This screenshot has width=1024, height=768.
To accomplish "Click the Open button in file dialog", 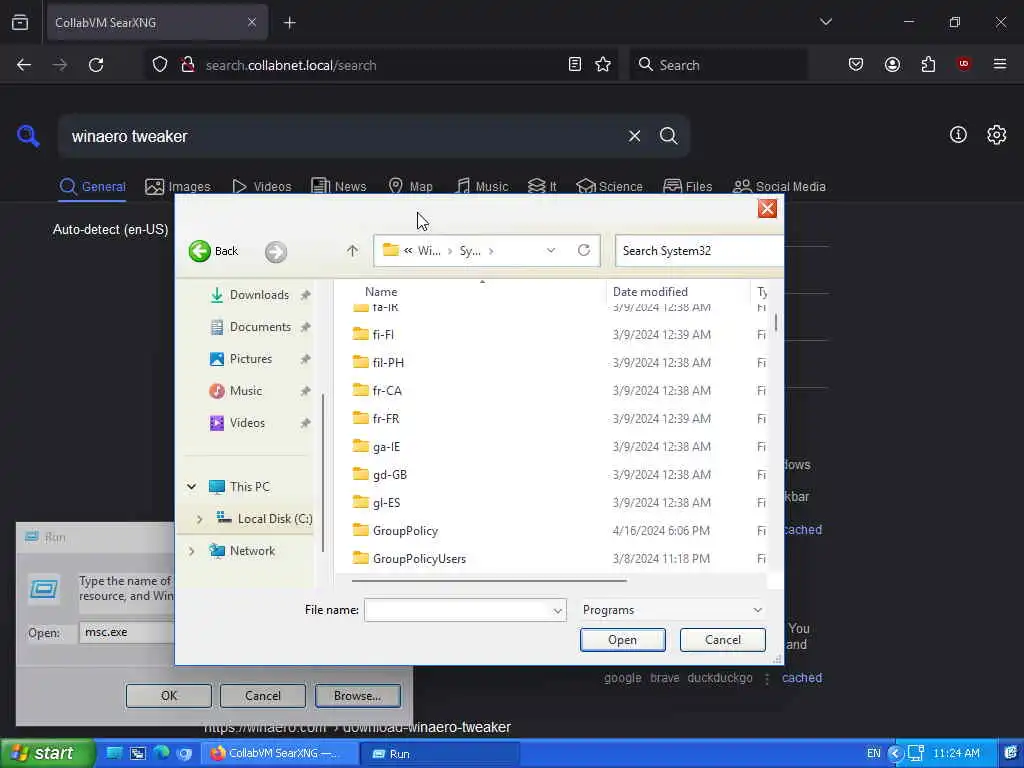I will pyautogui.click(x=622, y=640).
